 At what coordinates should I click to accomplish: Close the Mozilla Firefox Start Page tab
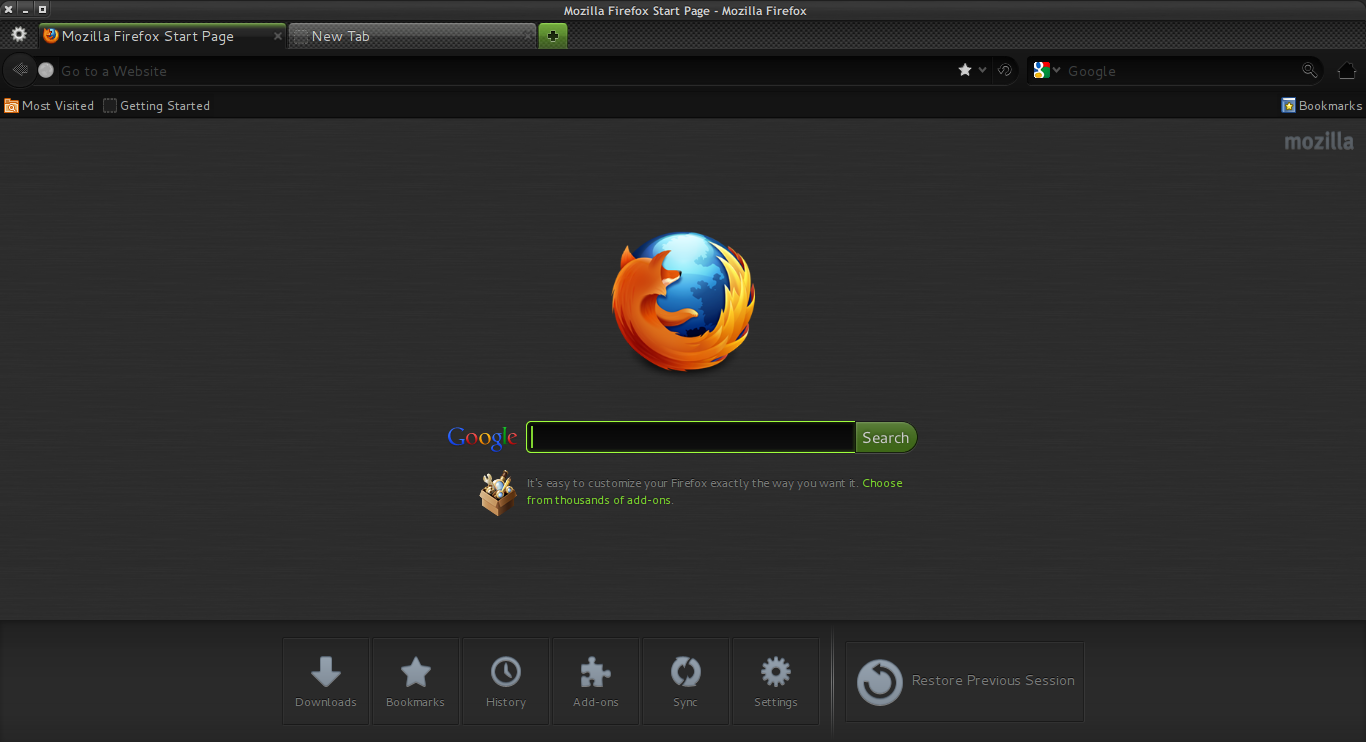click(x=278, y=36)
